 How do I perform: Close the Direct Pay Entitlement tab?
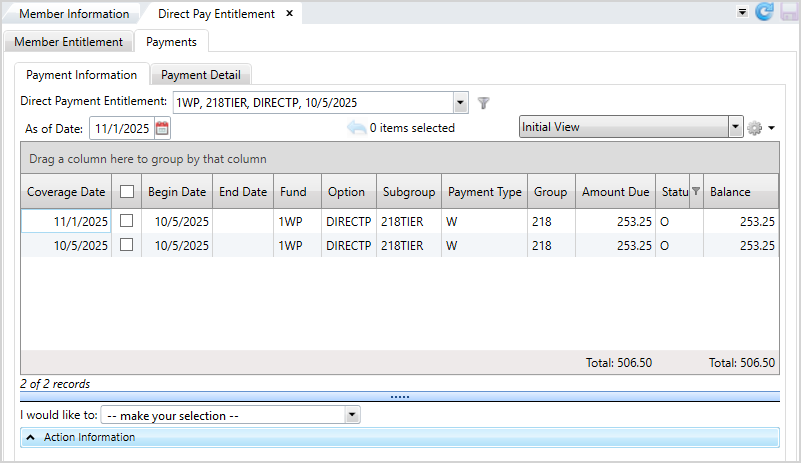[289, 14]
